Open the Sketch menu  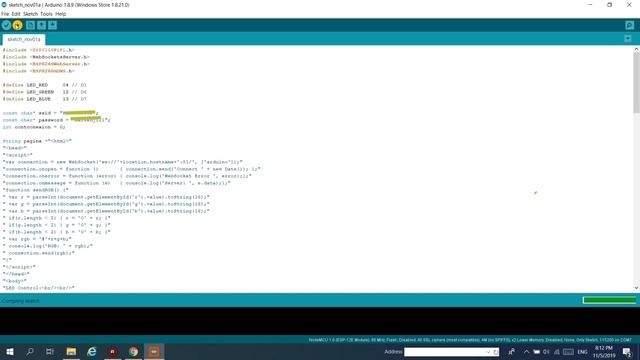coord(30,14)
